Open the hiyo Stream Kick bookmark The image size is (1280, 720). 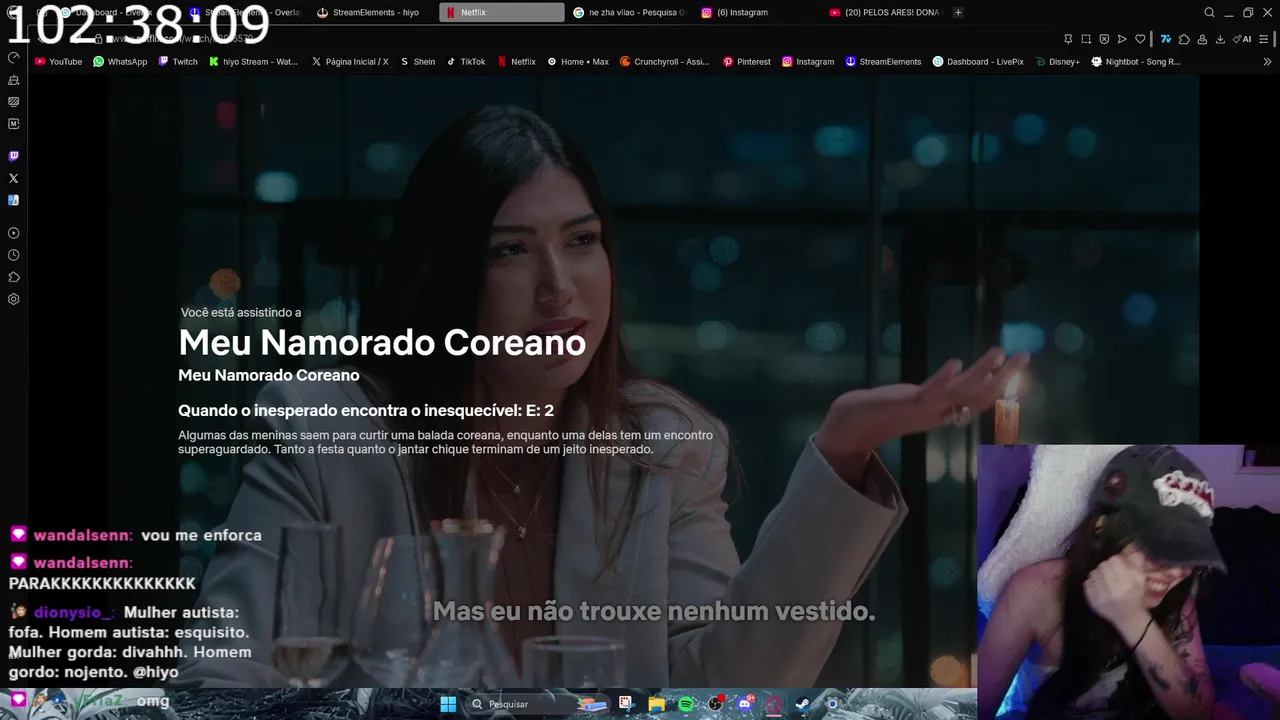(x=254, y=61)
